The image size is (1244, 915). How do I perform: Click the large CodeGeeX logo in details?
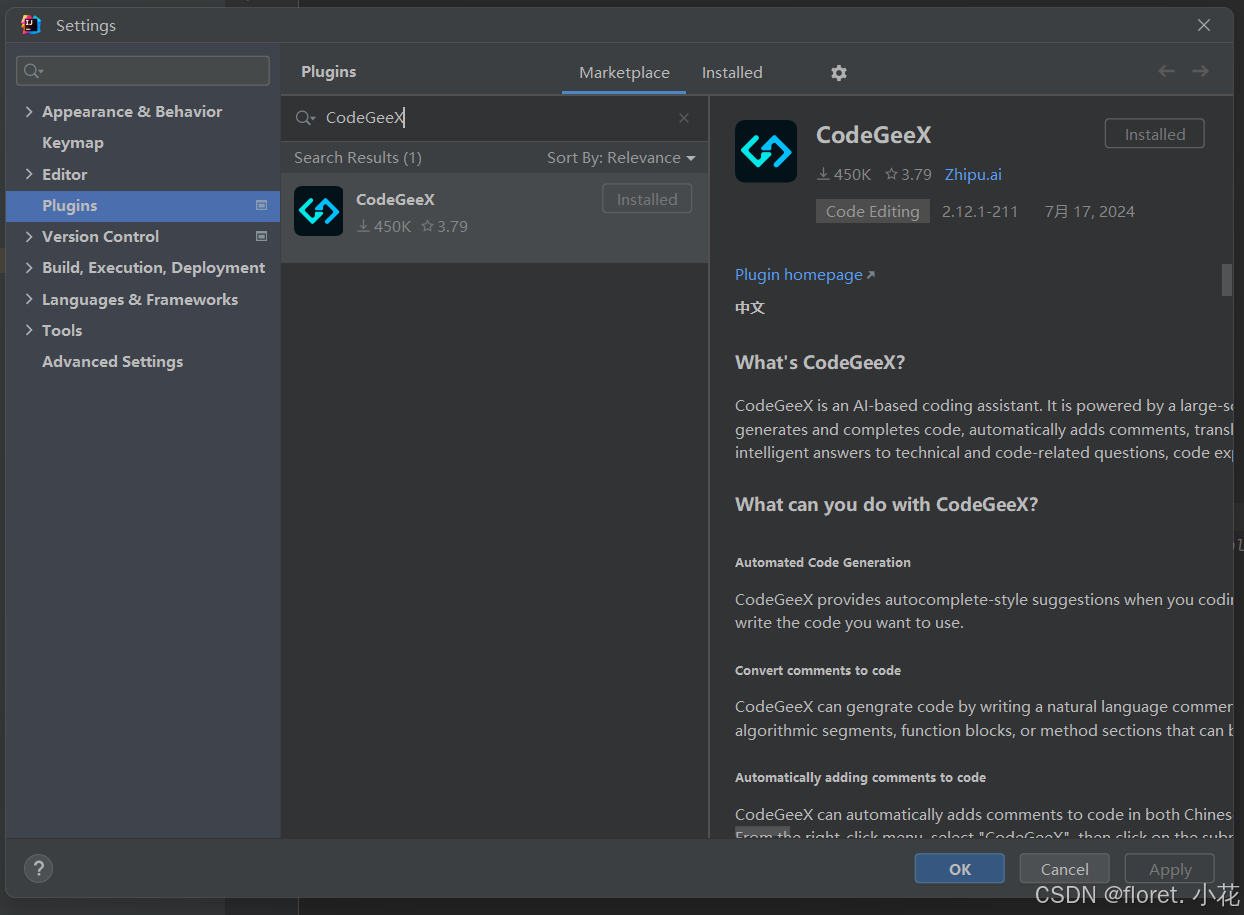tap(766, 151)
